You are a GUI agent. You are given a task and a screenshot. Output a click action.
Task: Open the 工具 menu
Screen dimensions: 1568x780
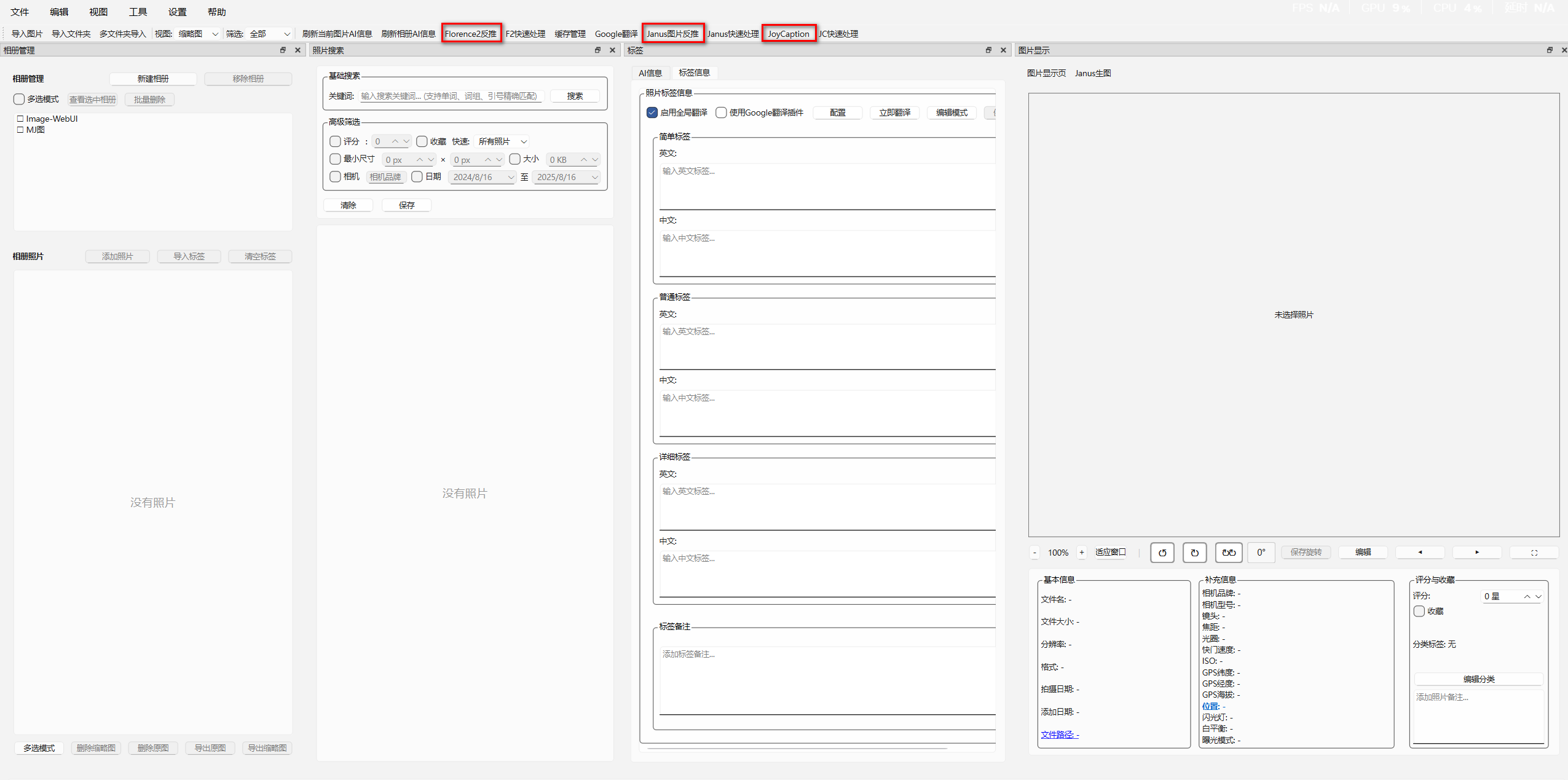[138, 12]
